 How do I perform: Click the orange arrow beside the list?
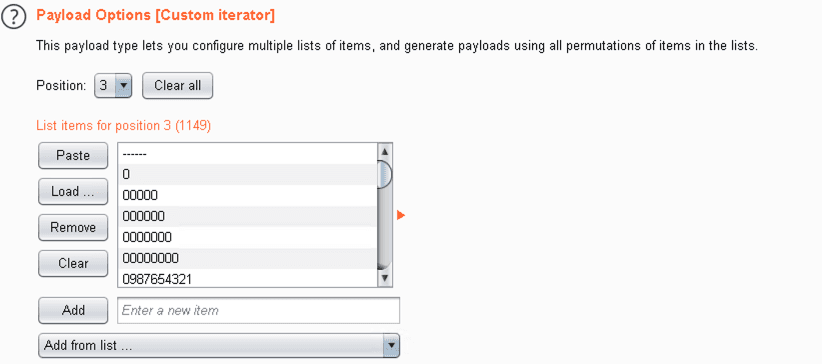point(401,215)
